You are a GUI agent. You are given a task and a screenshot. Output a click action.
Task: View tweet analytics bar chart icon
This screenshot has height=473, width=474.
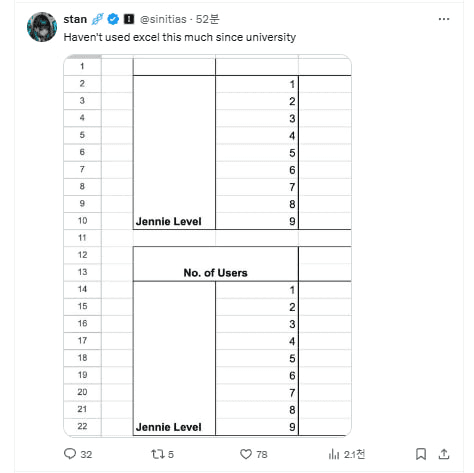[x=334, y=454]
